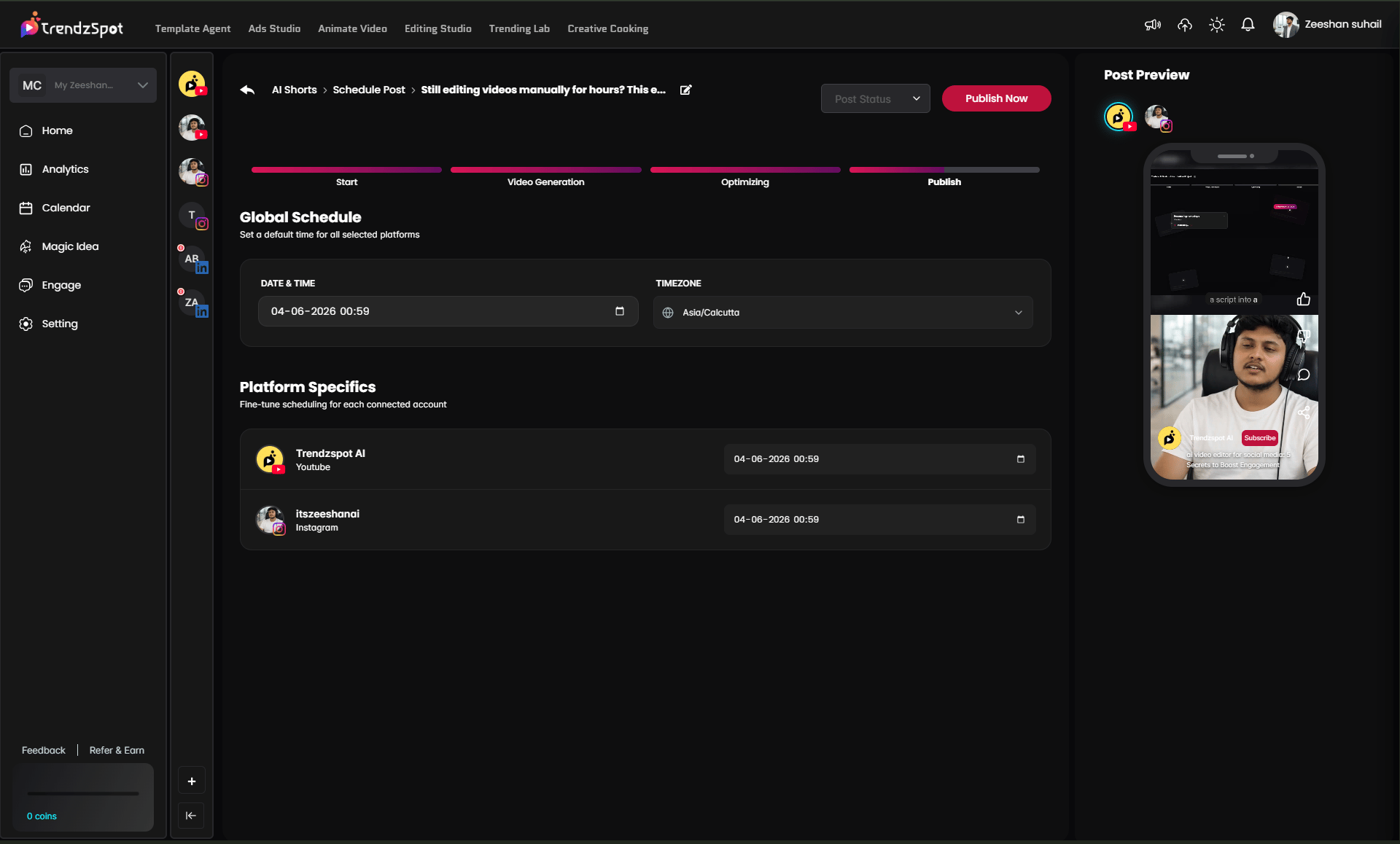Go to Animate Video
1400x844 pixels.
click(x=352, y=28)
